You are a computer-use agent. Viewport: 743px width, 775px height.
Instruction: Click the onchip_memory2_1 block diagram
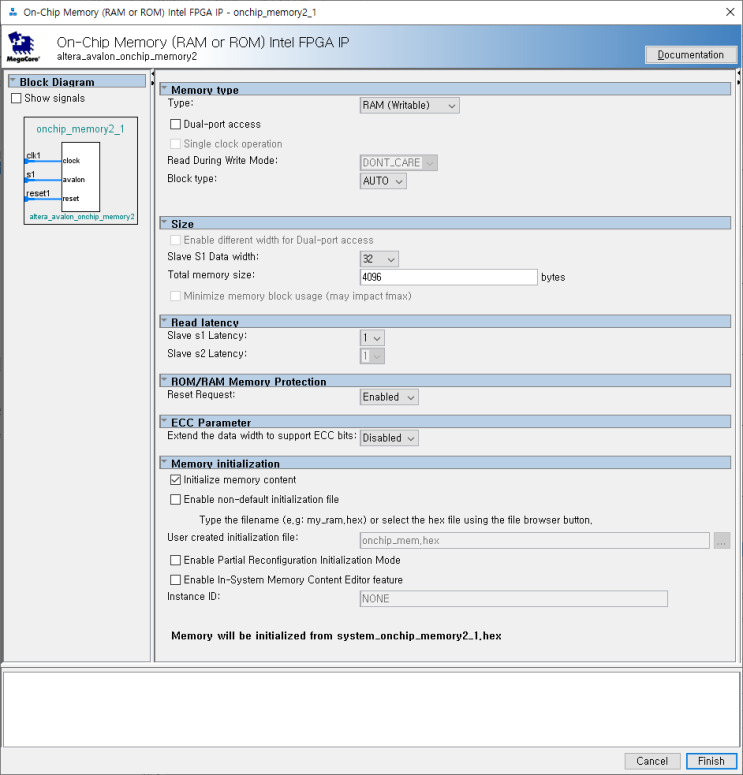pyautogui.click(x=81, y=171)
